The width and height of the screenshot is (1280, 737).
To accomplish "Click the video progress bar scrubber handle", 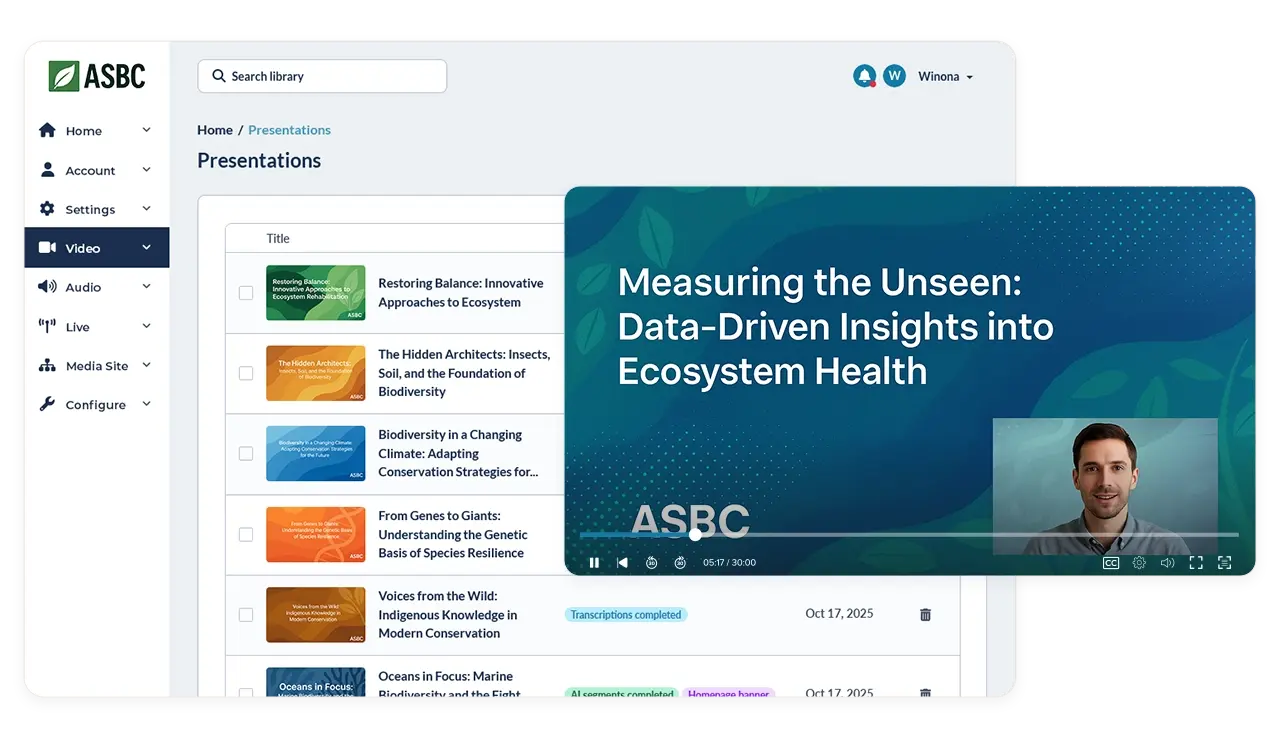I will (695, 535).
